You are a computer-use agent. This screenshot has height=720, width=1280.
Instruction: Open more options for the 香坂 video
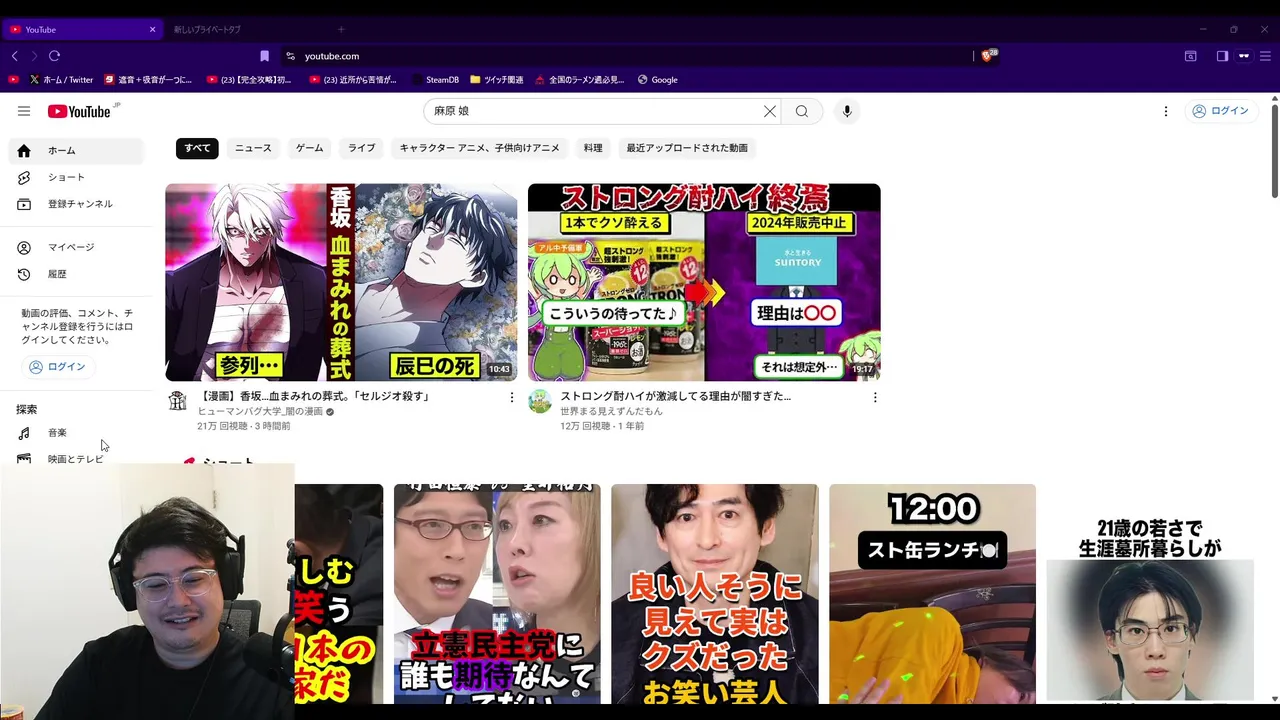(x=512, y=397)
